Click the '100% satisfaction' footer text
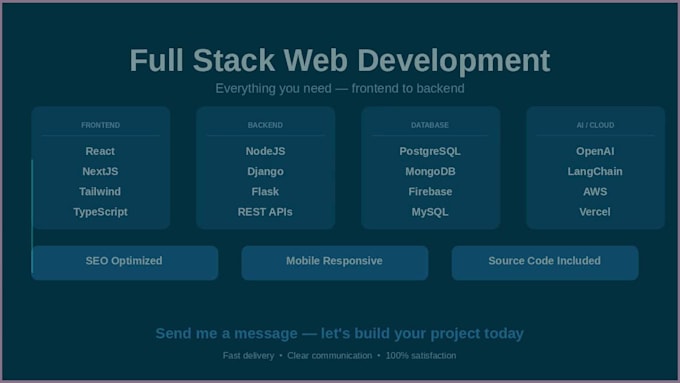Viewport: 680px width, 383px height. point(421,356)
